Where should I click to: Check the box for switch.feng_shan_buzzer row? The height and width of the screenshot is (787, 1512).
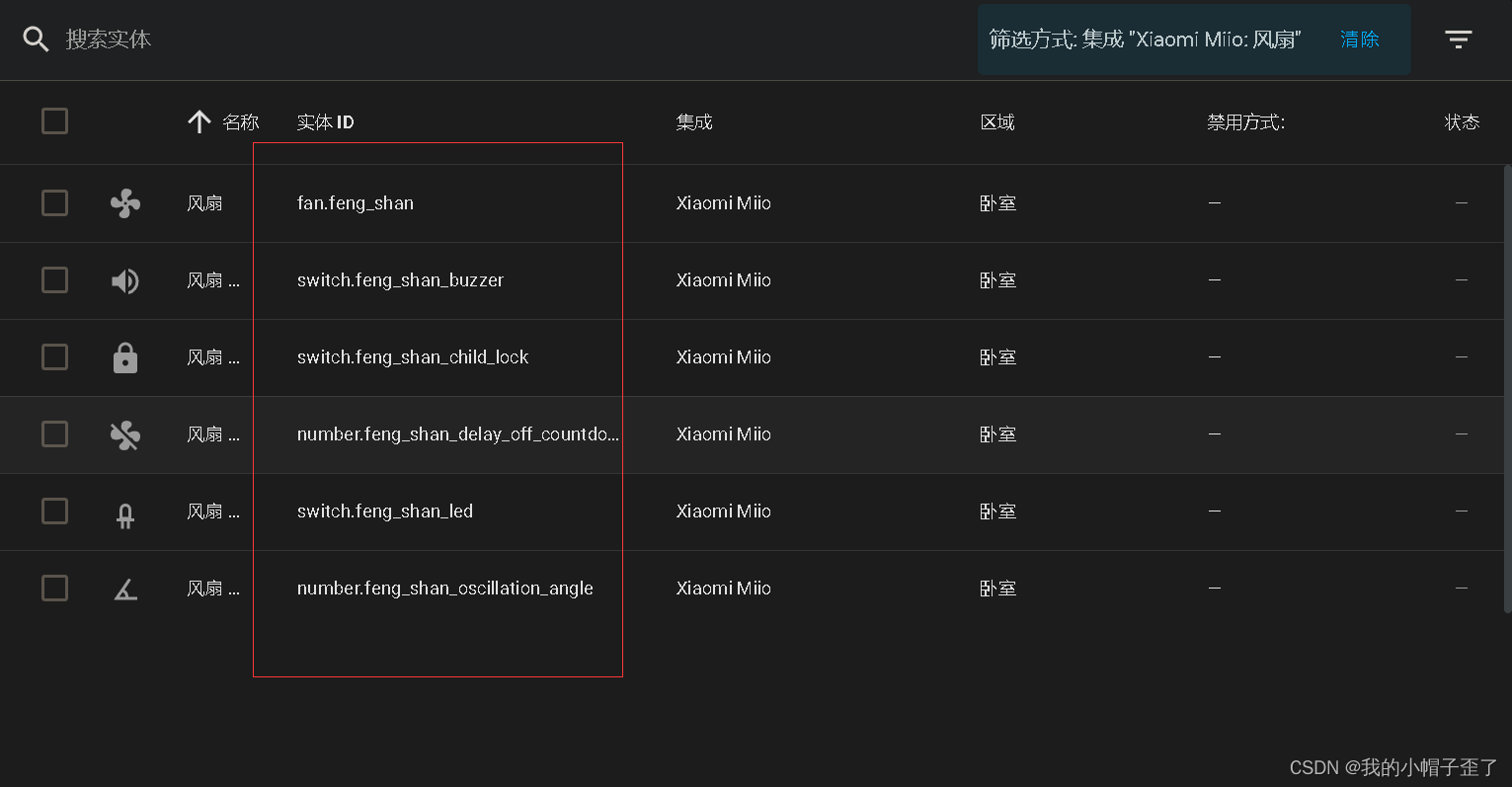pos(54,279)
